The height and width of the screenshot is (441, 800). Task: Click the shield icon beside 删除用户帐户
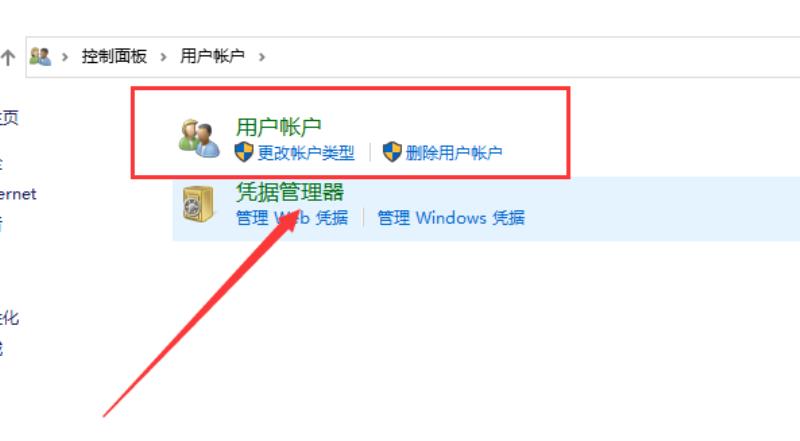(x=392, y=152)
